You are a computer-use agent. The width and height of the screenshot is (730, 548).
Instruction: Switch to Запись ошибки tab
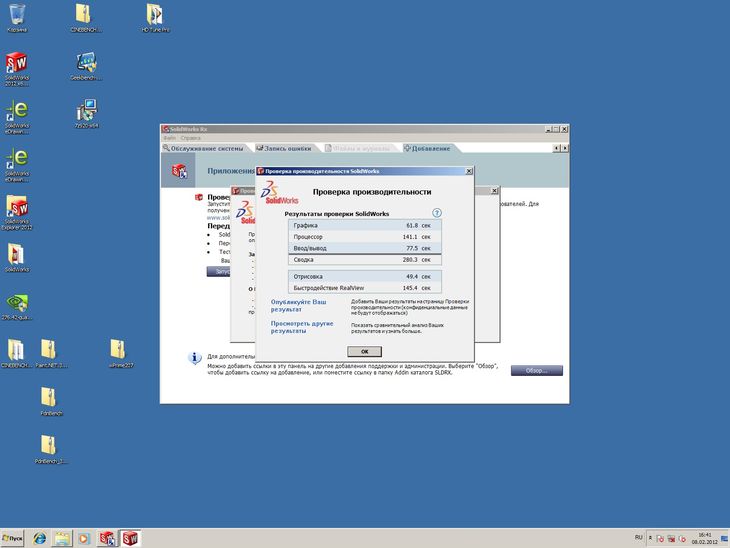(284, 149)
